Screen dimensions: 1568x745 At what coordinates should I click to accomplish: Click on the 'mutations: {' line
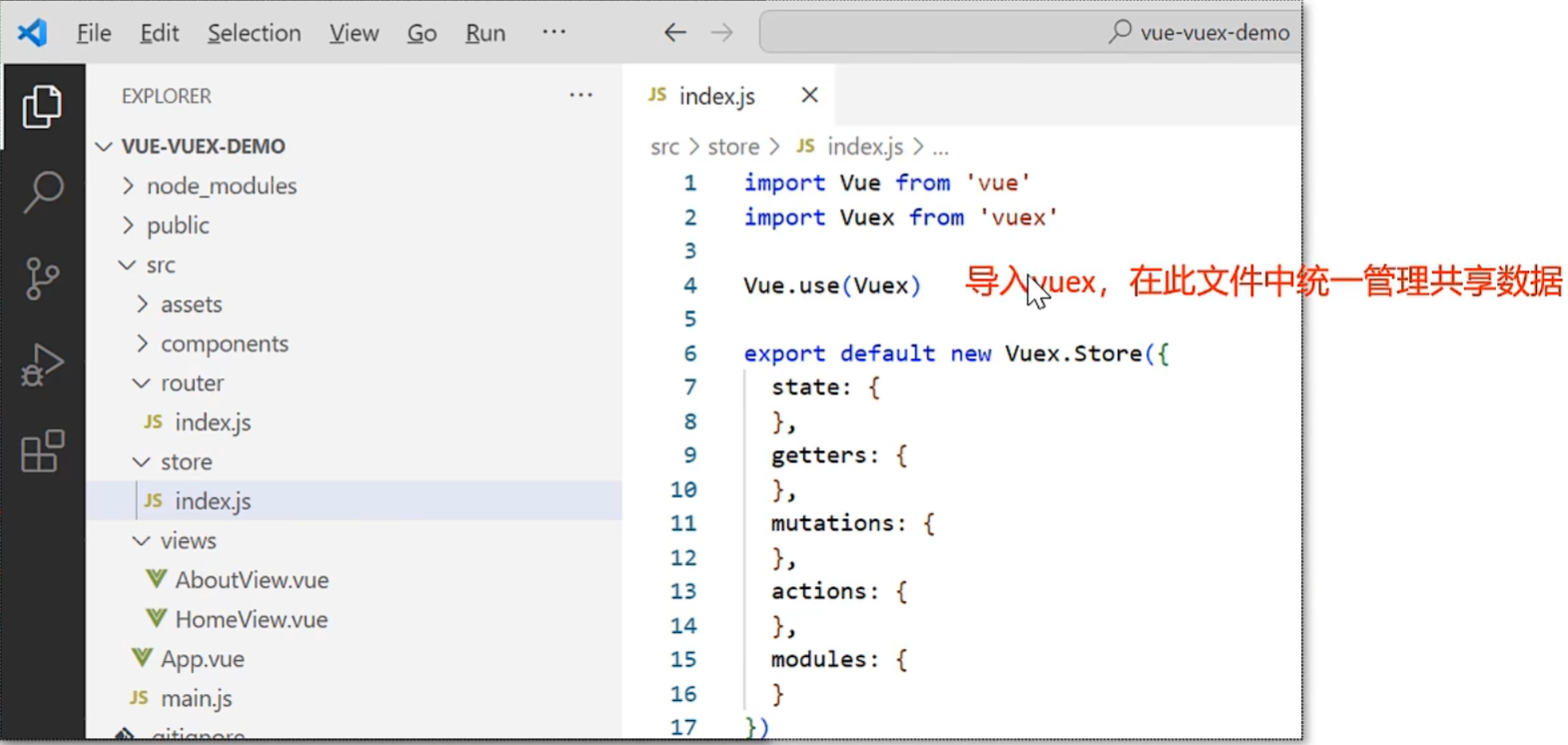[x=853, y=523]
